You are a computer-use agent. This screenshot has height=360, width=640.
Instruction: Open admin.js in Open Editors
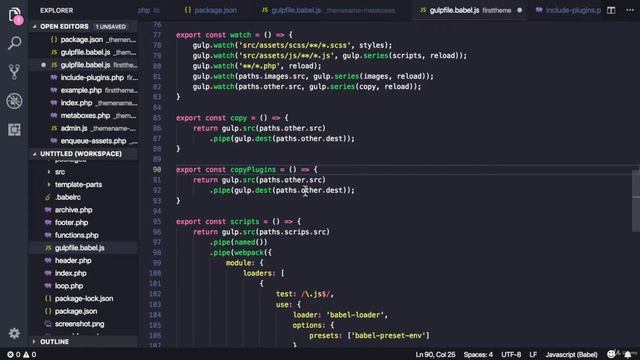click(84, 128)
